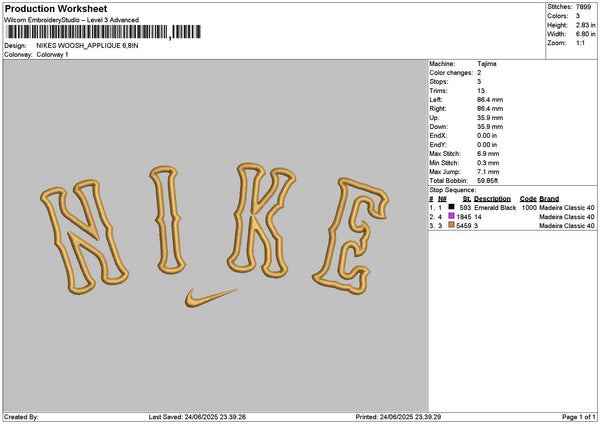Click the 'Description' column header

coord(492,199)
